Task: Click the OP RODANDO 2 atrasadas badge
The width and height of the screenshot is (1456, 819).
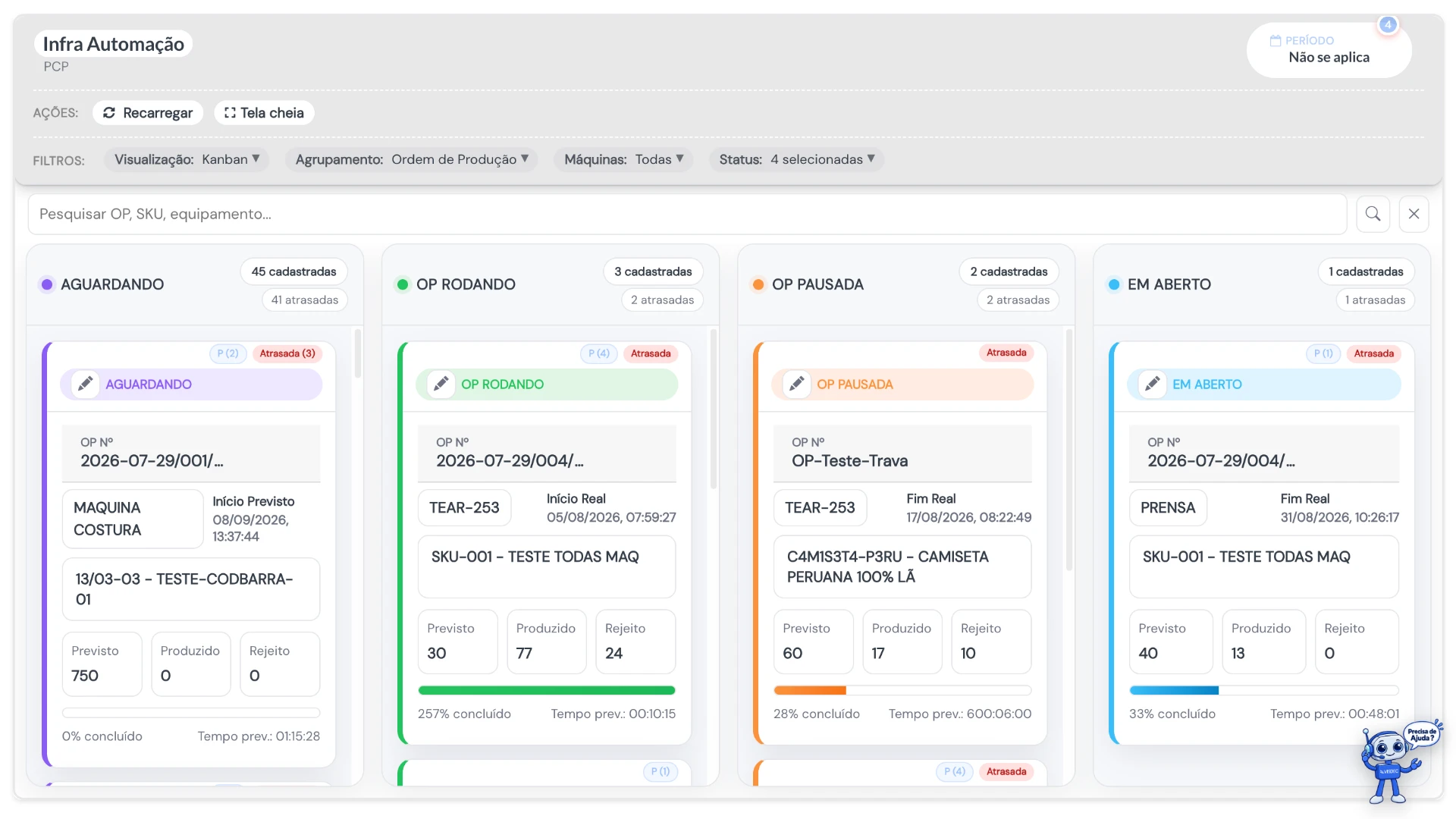Action: 663,300
